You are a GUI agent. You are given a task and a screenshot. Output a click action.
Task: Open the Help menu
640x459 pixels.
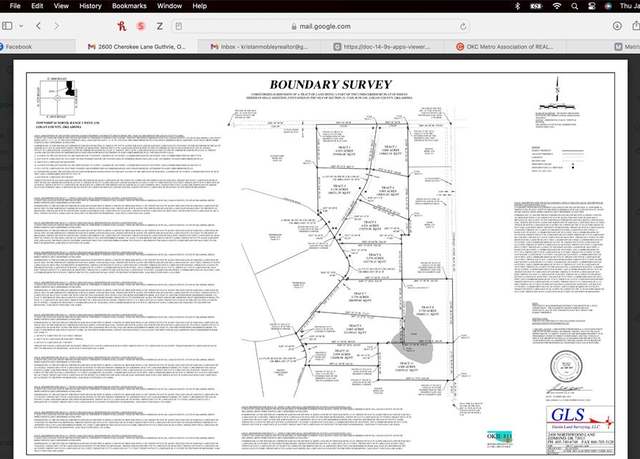pyautogui.click(x=200, y=6)
